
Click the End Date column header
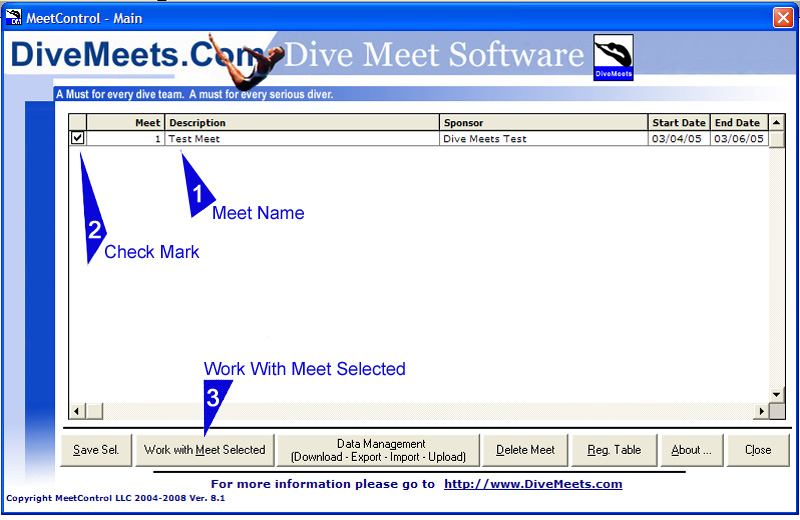(x=739, y=122)
